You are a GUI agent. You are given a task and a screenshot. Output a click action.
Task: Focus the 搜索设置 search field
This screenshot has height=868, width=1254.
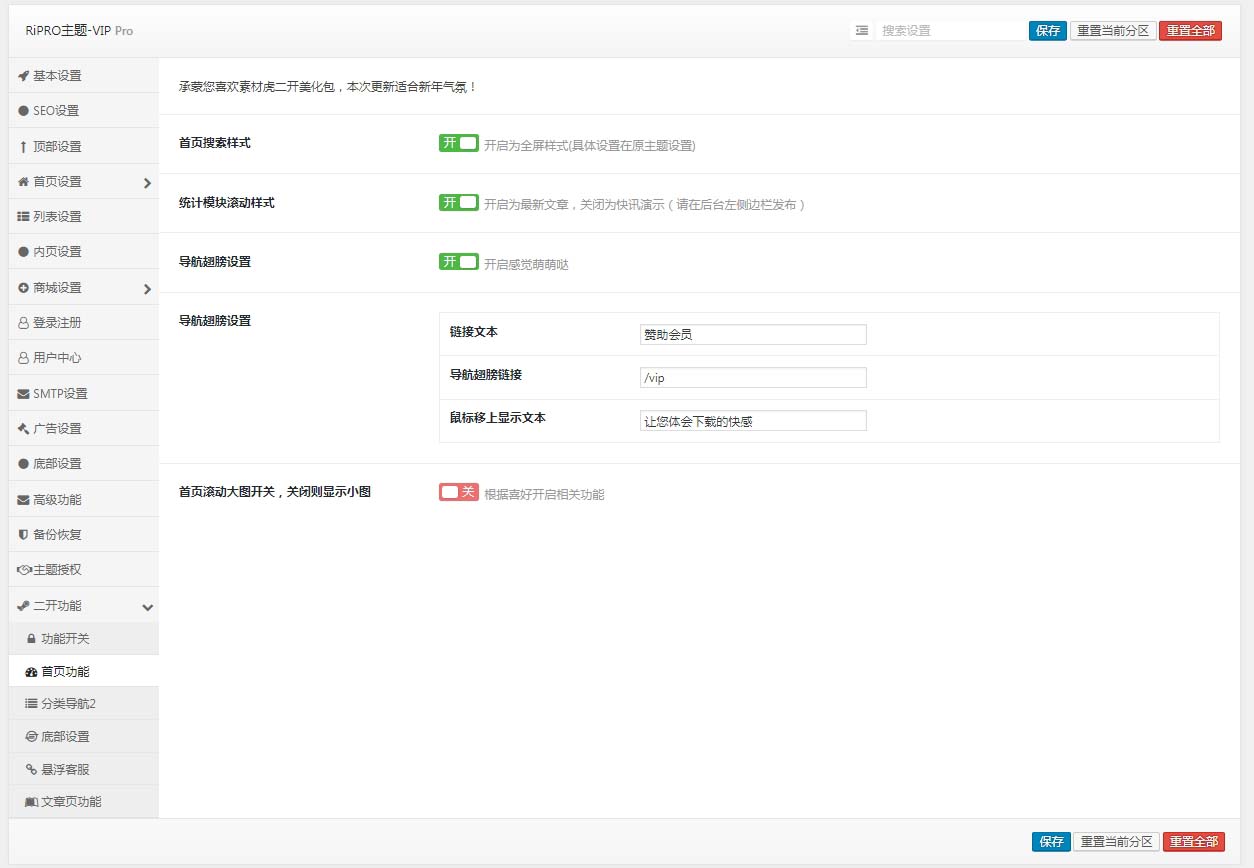pyautogui.click(x=951, y=31)
